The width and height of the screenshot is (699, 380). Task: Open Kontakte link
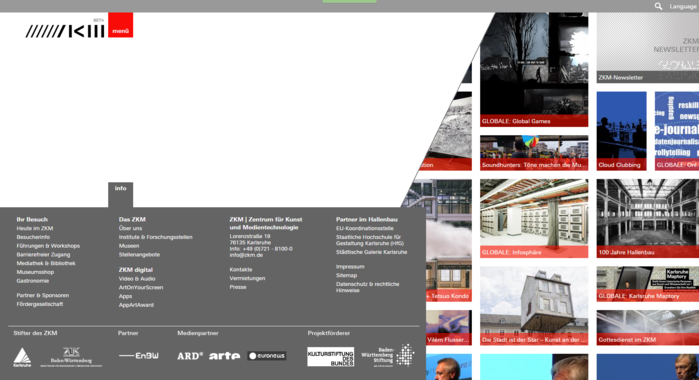[241, 269]
